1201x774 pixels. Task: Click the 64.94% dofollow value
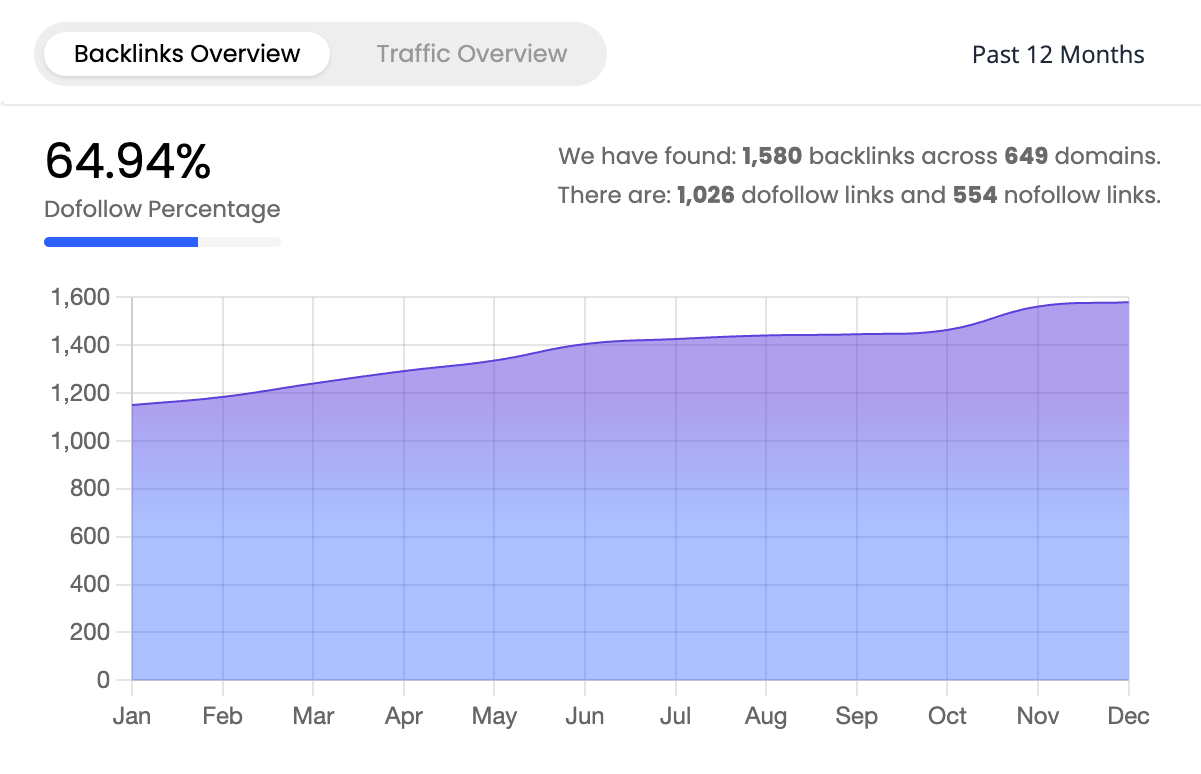pos(128,162)
